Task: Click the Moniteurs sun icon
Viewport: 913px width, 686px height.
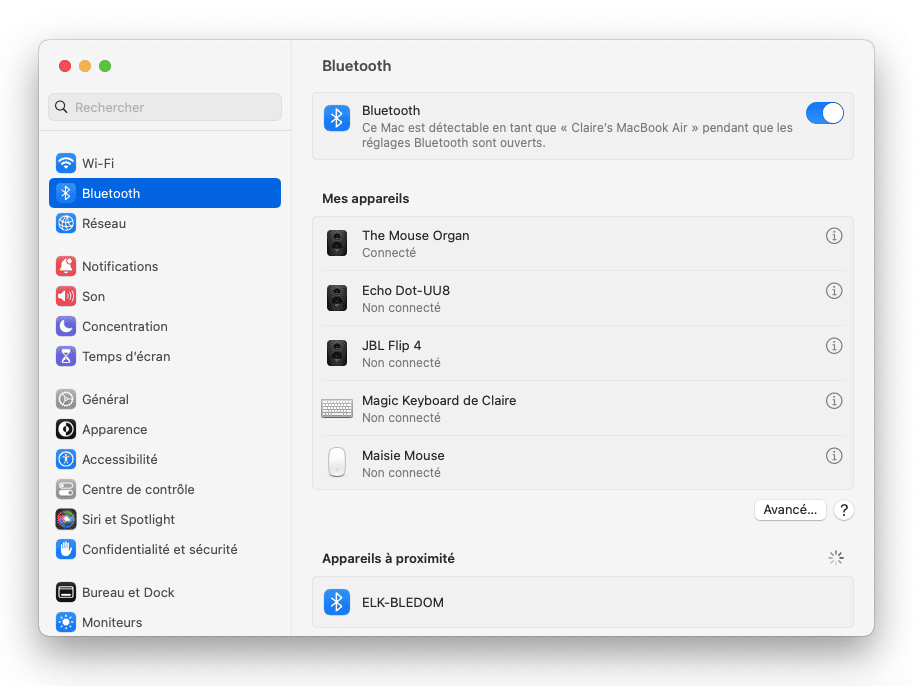Action: 66,622
